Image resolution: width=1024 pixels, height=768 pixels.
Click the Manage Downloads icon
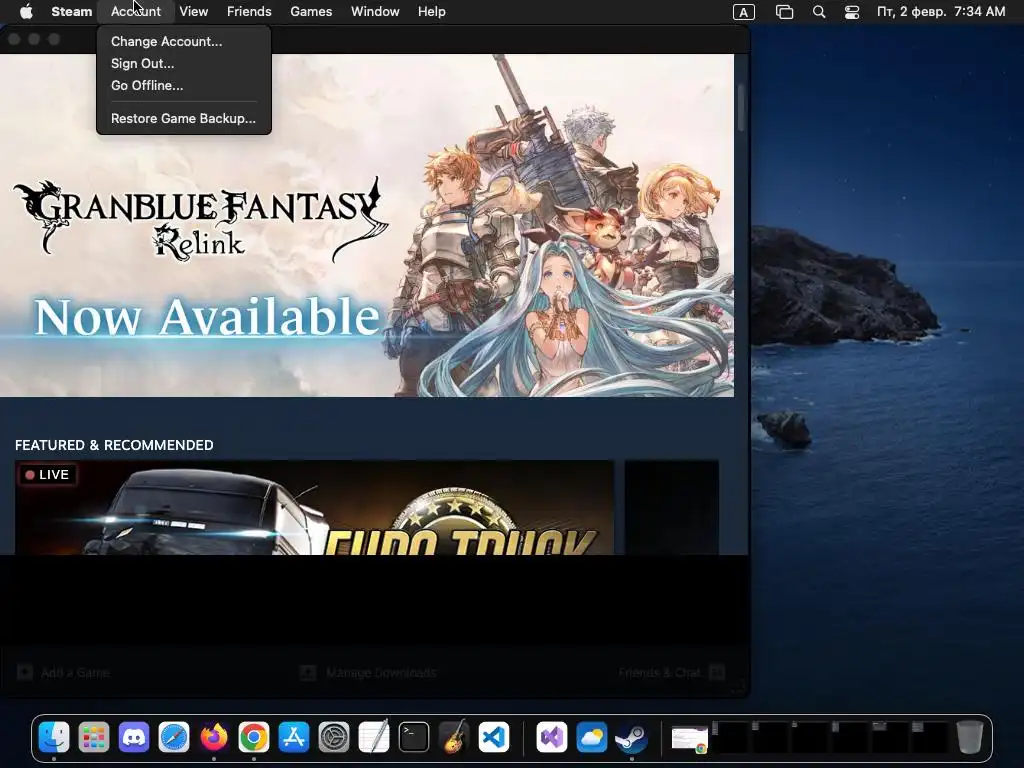pyautogui.click(x=308, y=673)
